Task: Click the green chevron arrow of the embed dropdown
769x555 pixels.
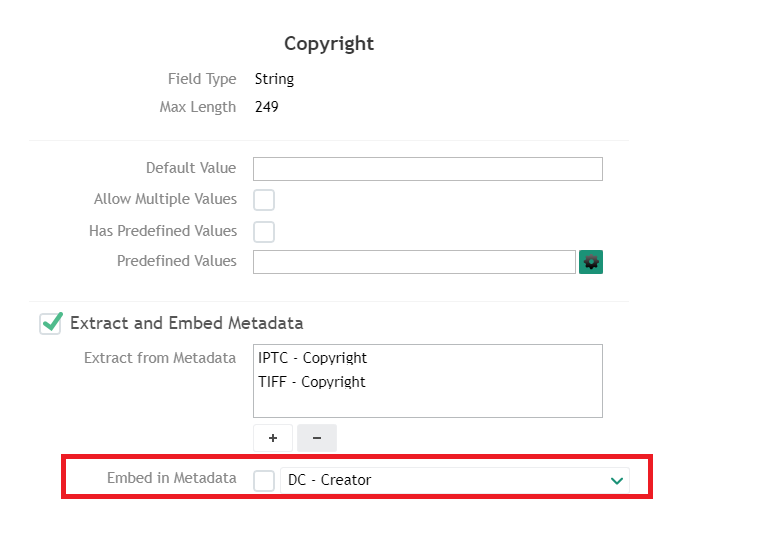Action: click(x=617, y=481)
